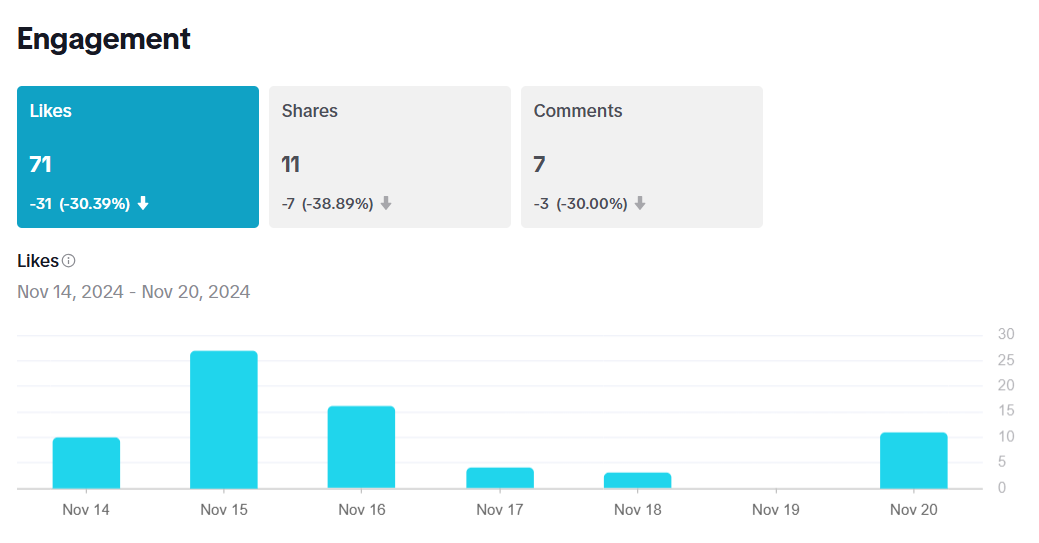
Task: Click the Nov 14 bar in the chart
Action: 86,463
